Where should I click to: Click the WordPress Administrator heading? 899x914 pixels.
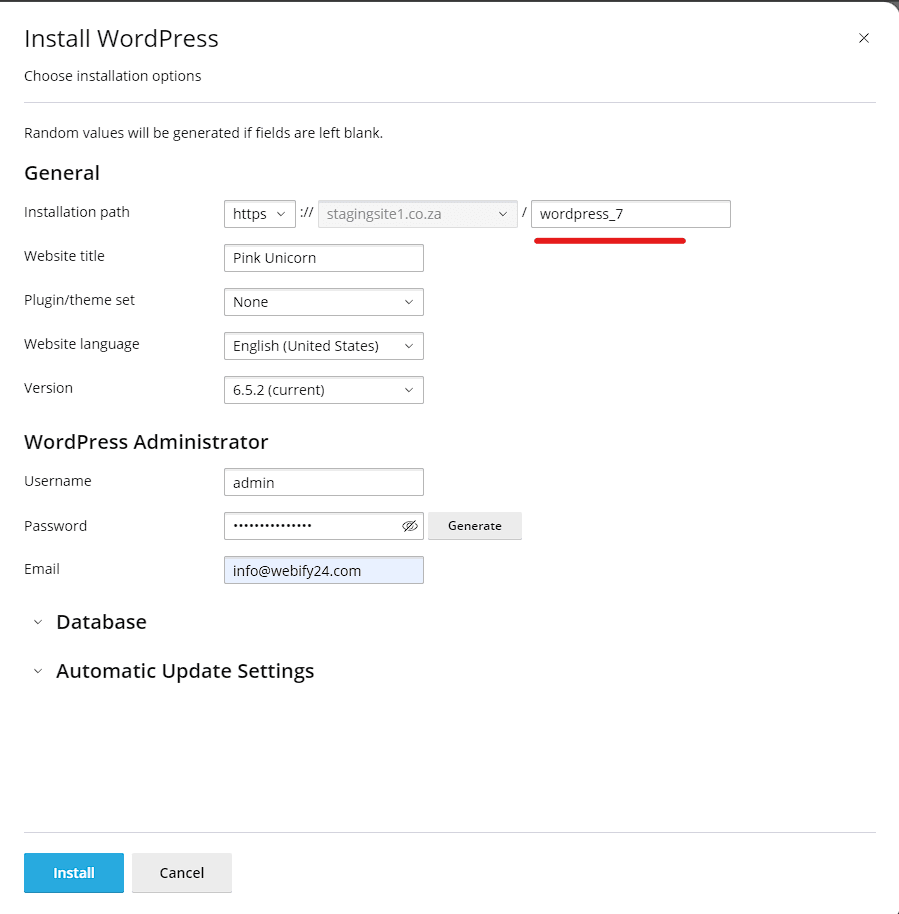[146, 442]
